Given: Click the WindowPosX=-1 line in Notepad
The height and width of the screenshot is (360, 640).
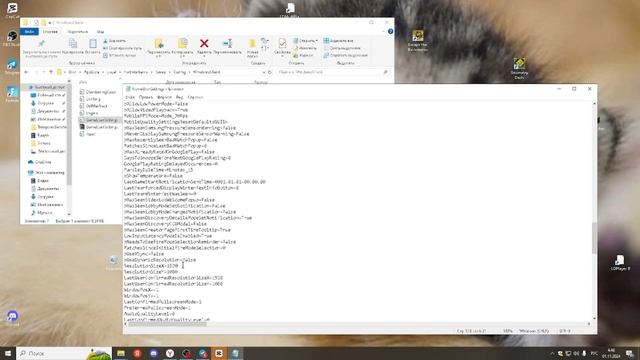Looking at the screenshot, I should click(141, 290).
